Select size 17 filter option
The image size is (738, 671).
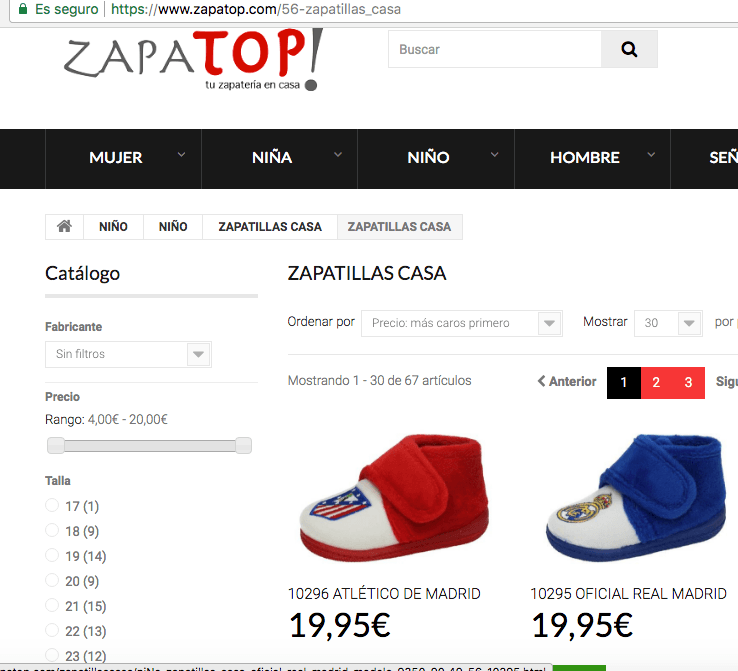[x=52, y=505]
